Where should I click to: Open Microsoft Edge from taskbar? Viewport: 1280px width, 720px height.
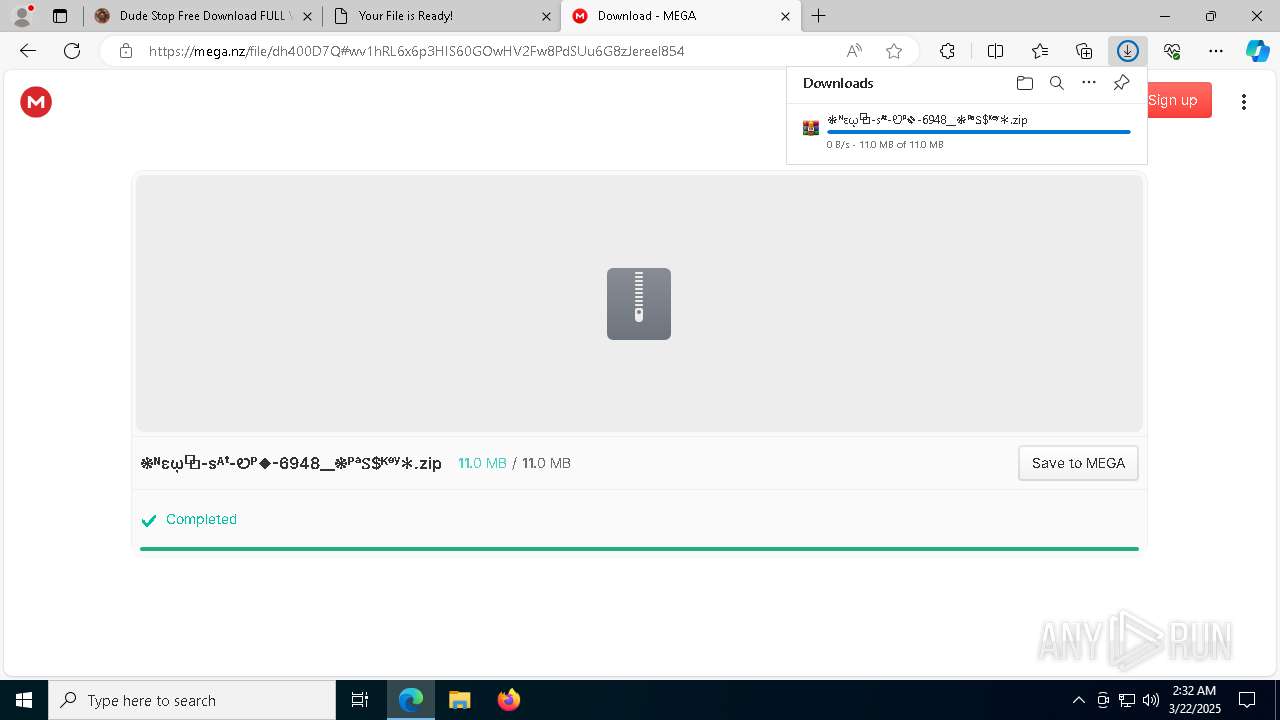click(411, 700)
